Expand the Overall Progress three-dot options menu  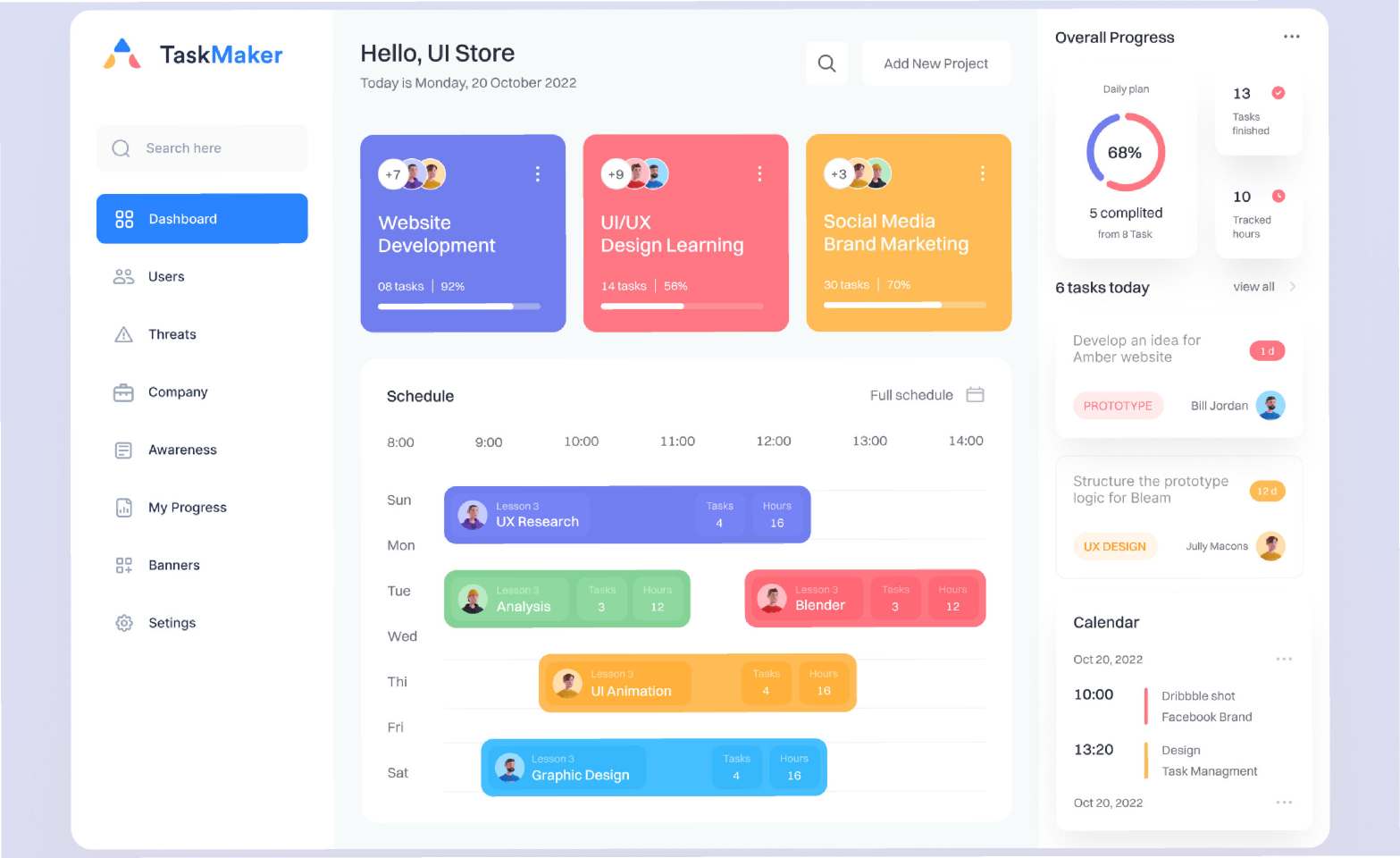(x=1291, y=37)
